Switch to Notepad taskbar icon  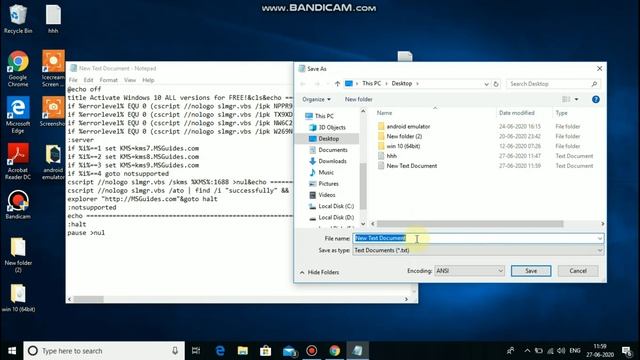click(x=358, y=351)
